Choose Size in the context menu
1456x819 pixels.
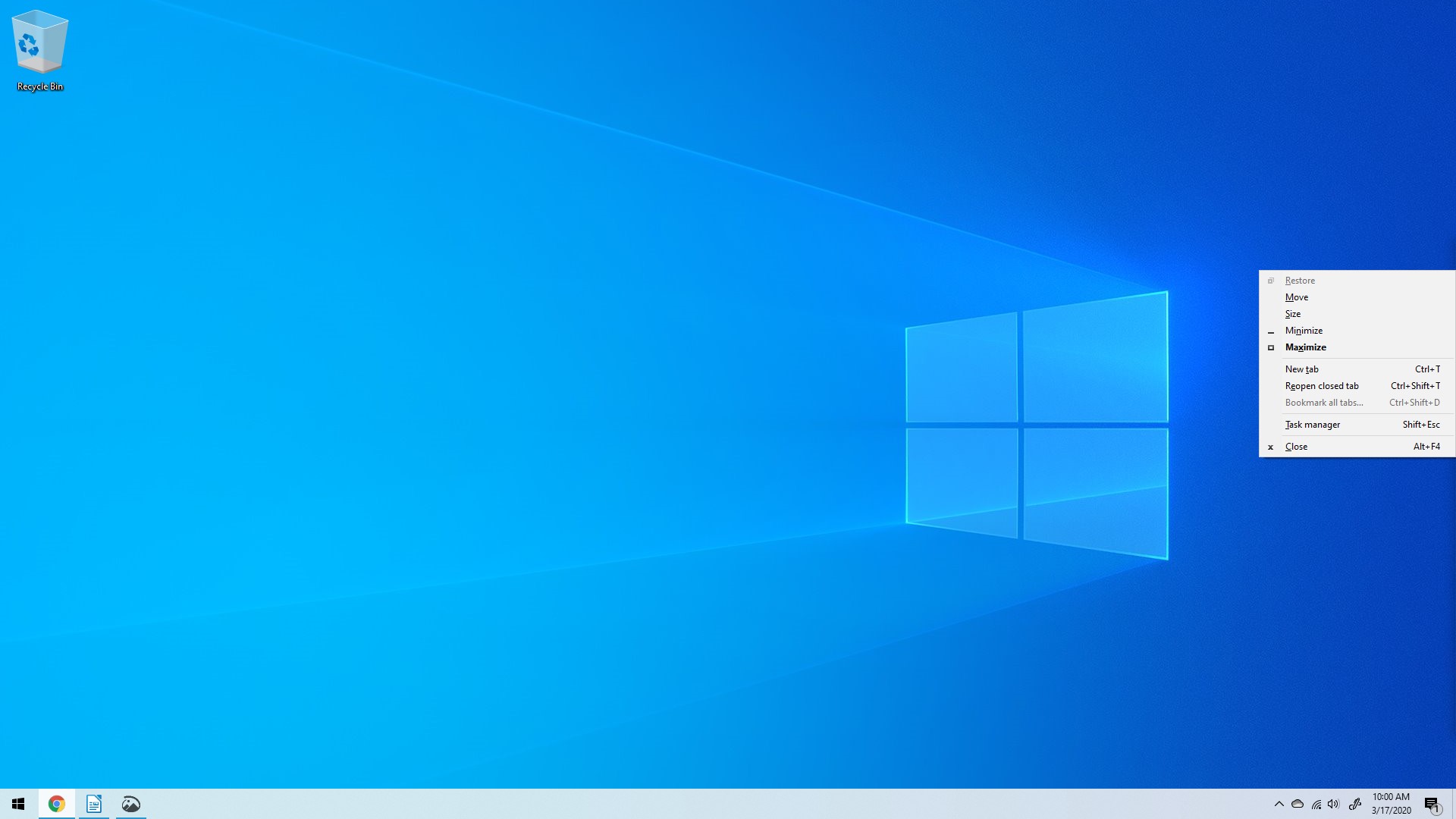click(x=1357, y=314)
